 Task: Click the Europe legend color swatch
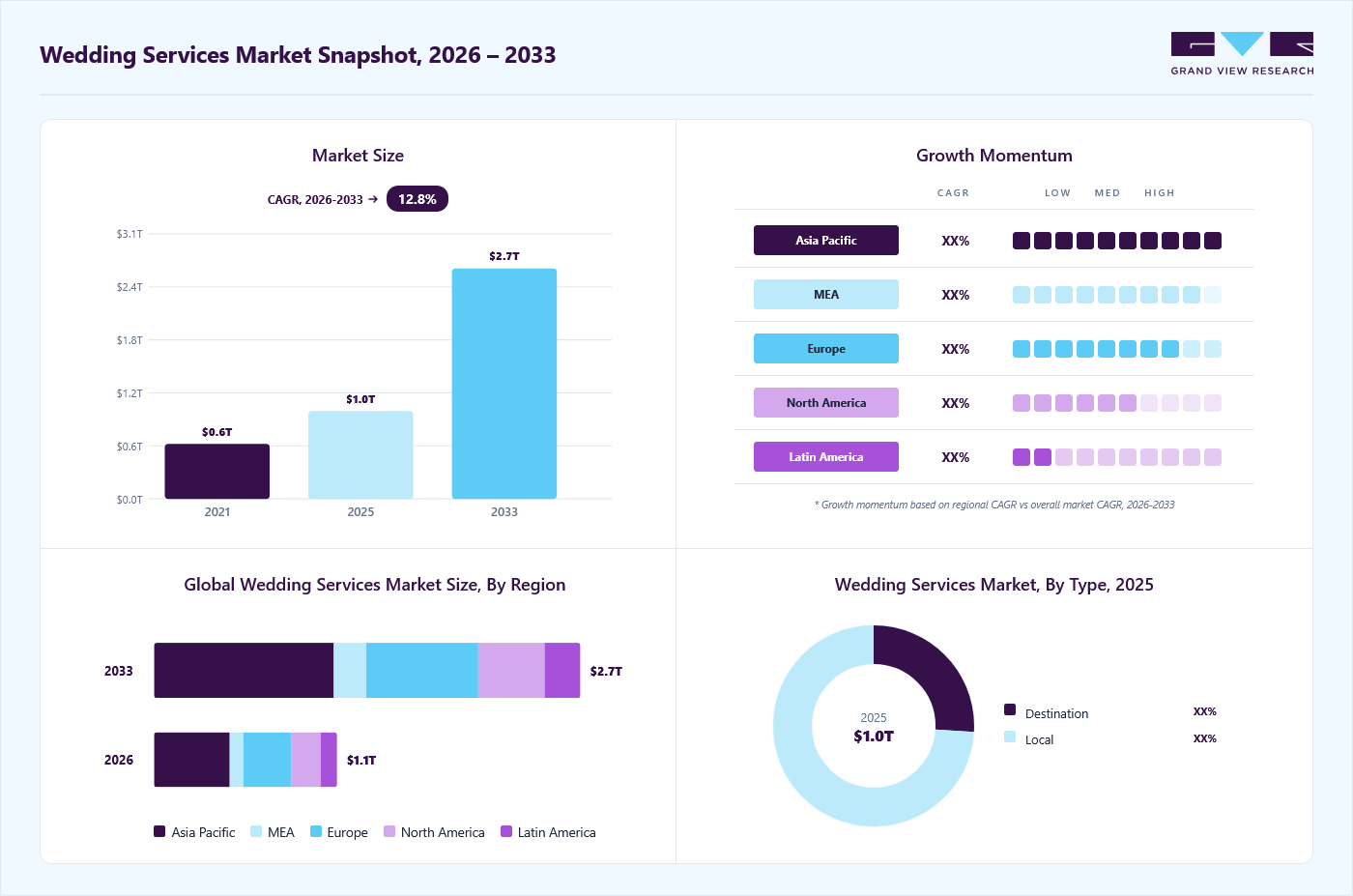[316, 831]
